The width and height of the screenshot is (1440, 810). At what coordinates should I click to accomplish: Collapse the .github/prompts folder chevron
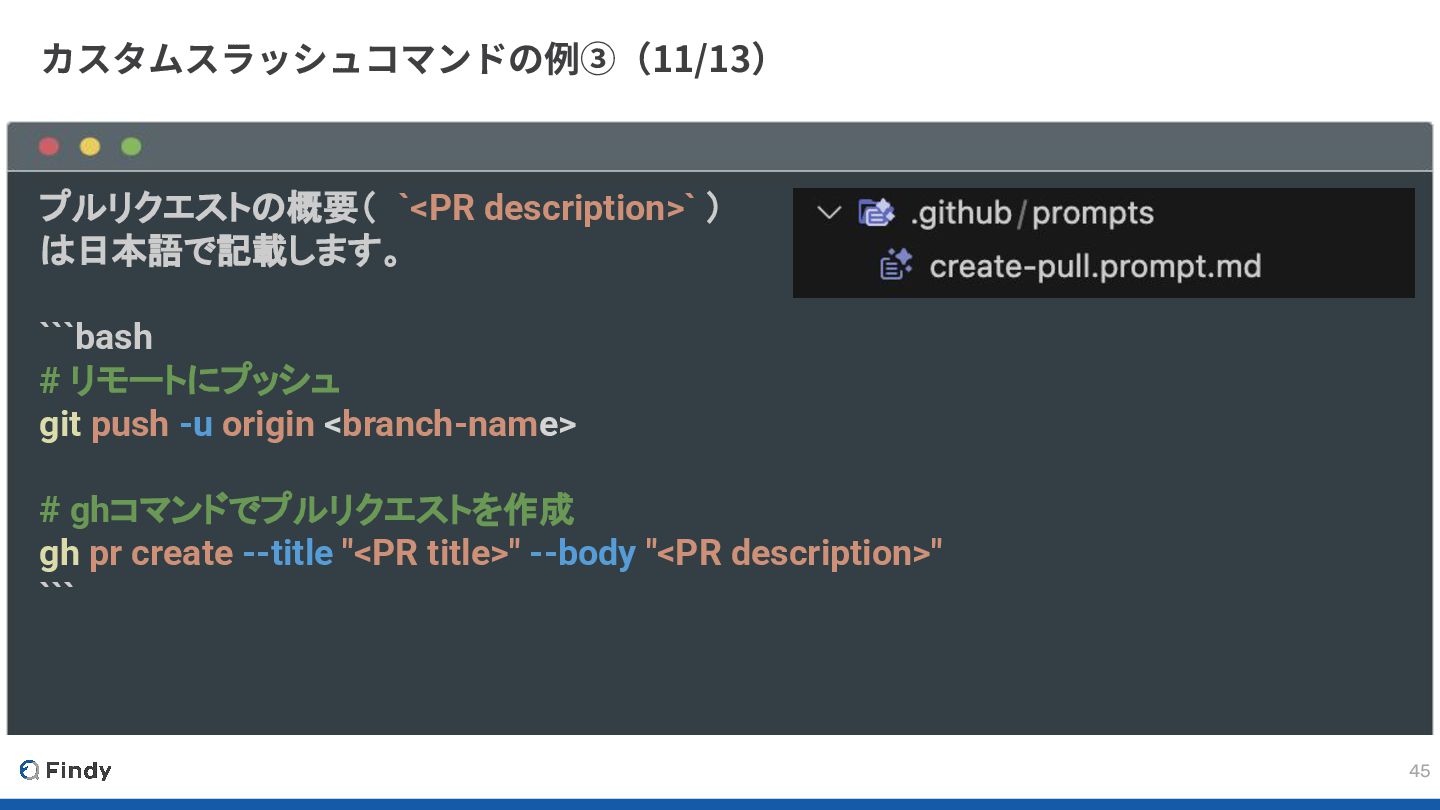tap(829, 213)
